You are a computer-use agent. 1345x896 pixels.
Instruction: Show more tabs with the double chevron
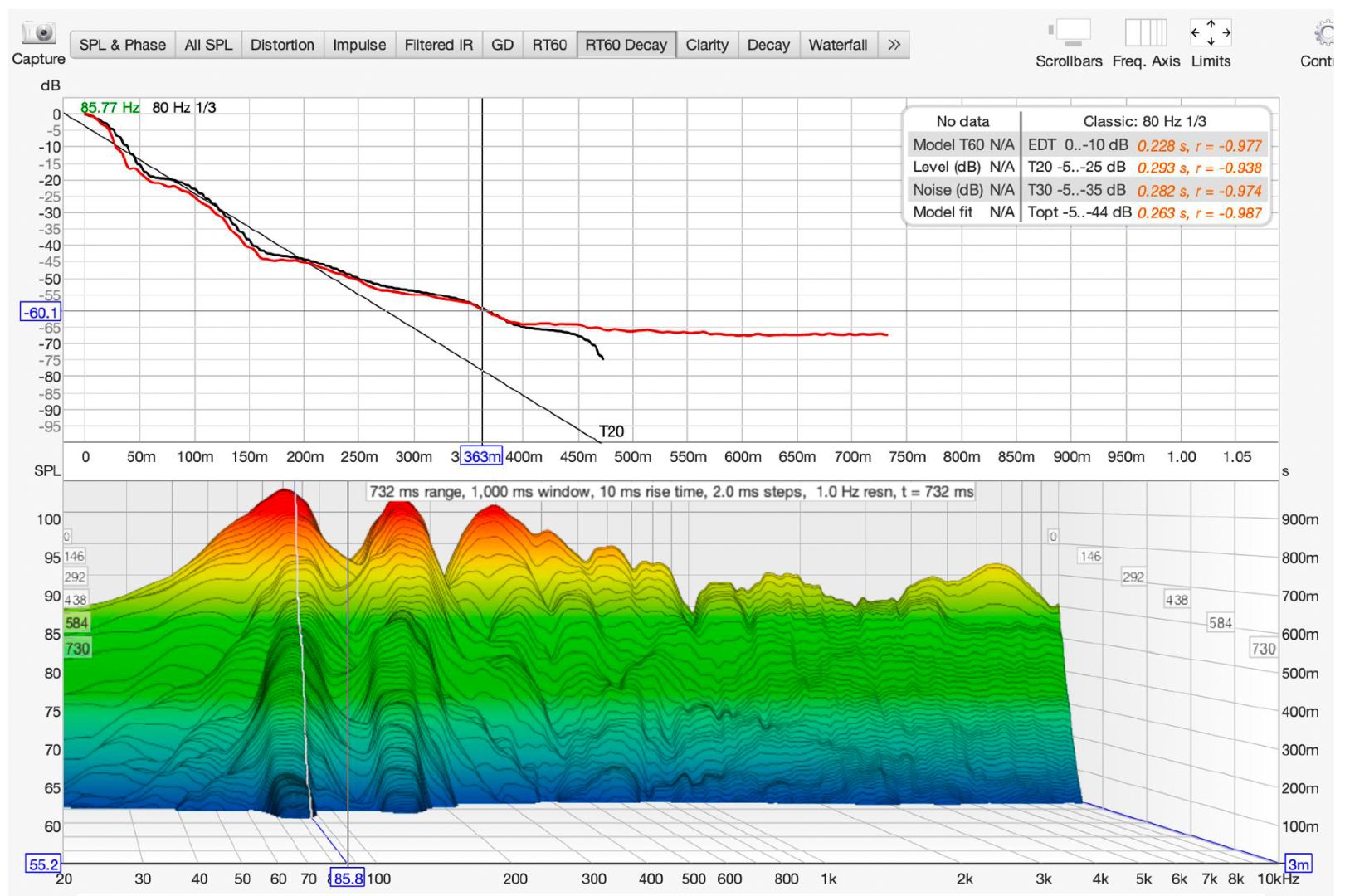coord(894,45)
